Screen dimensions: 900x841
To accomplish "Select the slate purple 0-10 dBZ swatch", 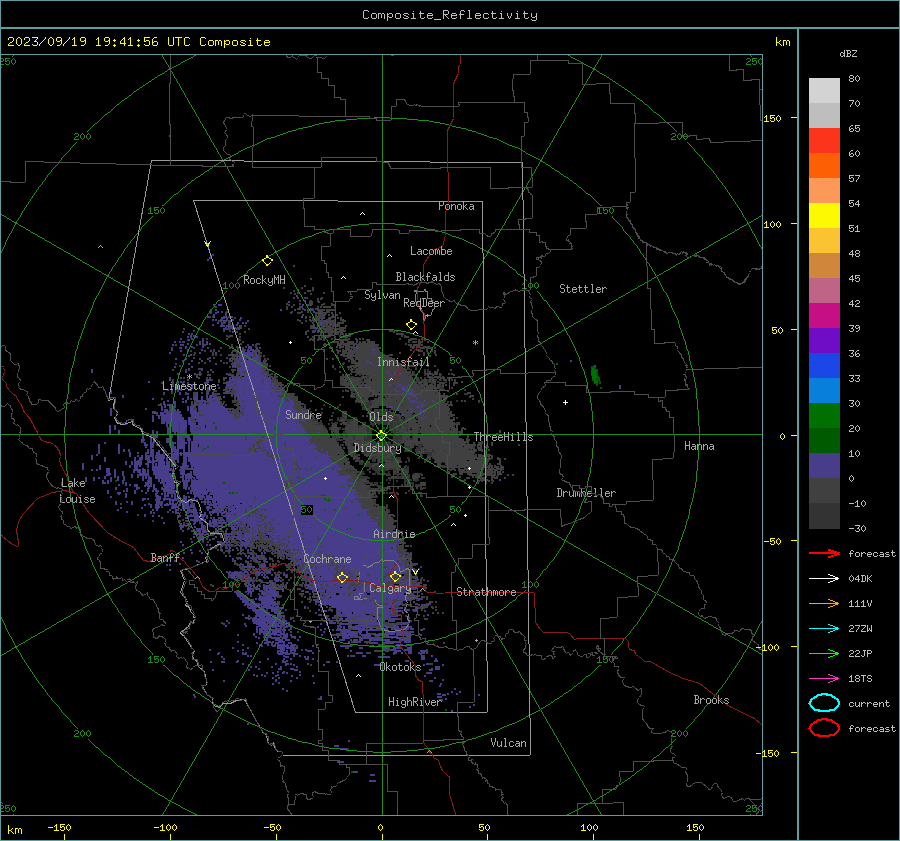I will click(x=824, y=466).
